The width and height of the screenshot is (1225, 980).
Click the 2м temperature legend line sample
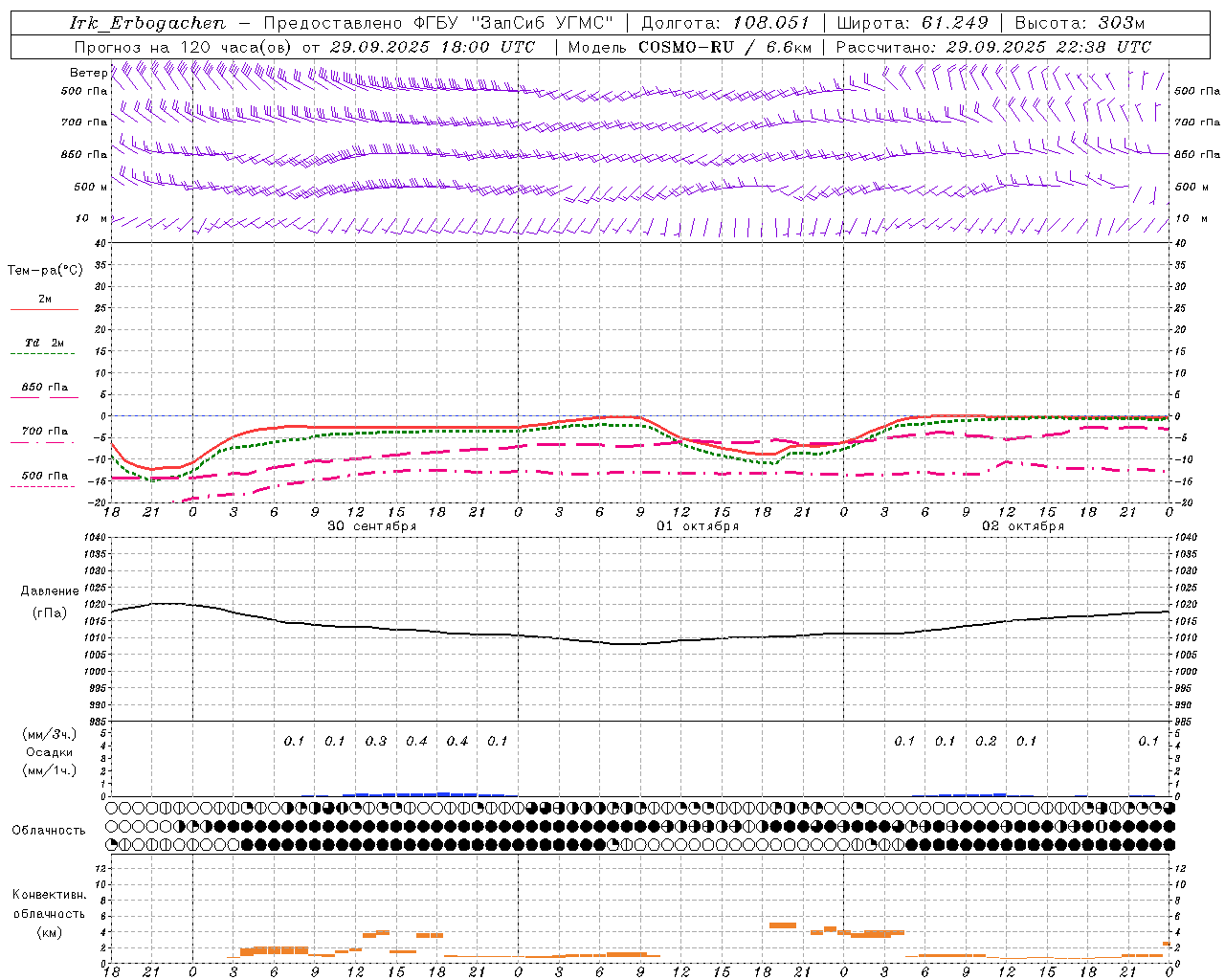[44, 309]
